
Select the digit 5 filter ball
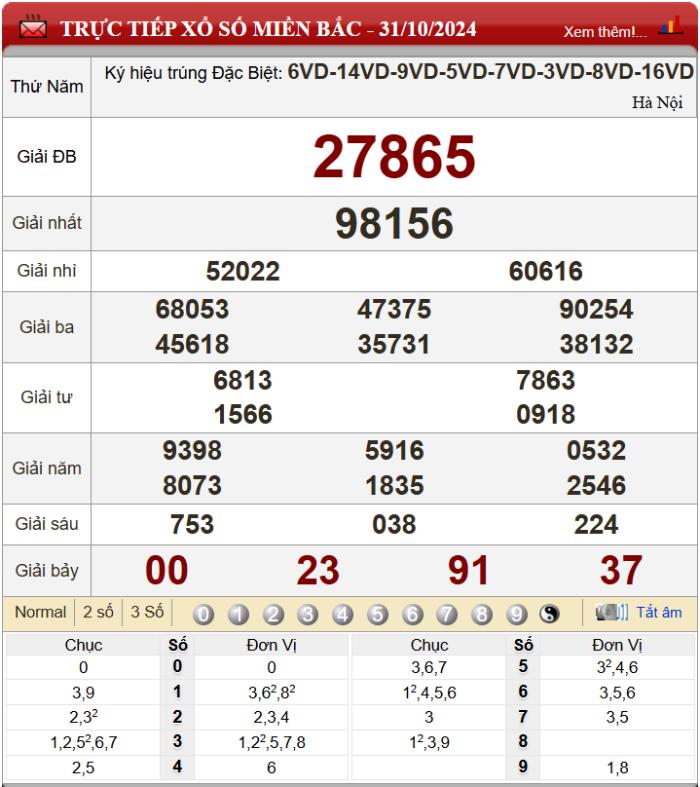pos(377,614)
